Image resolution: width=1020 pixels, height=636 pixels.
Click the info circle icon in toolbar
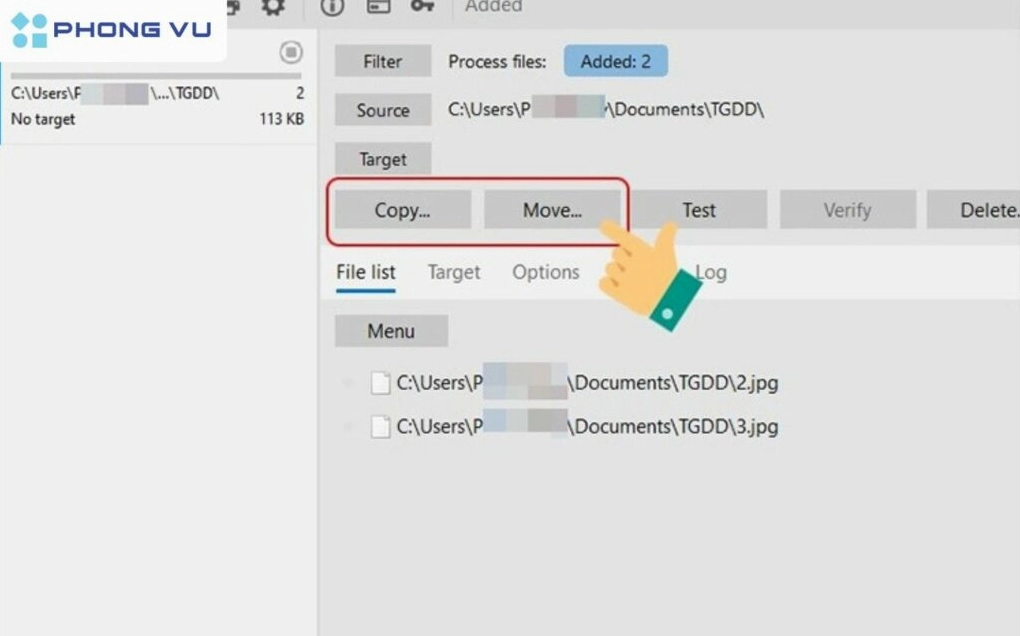[332, 7]
